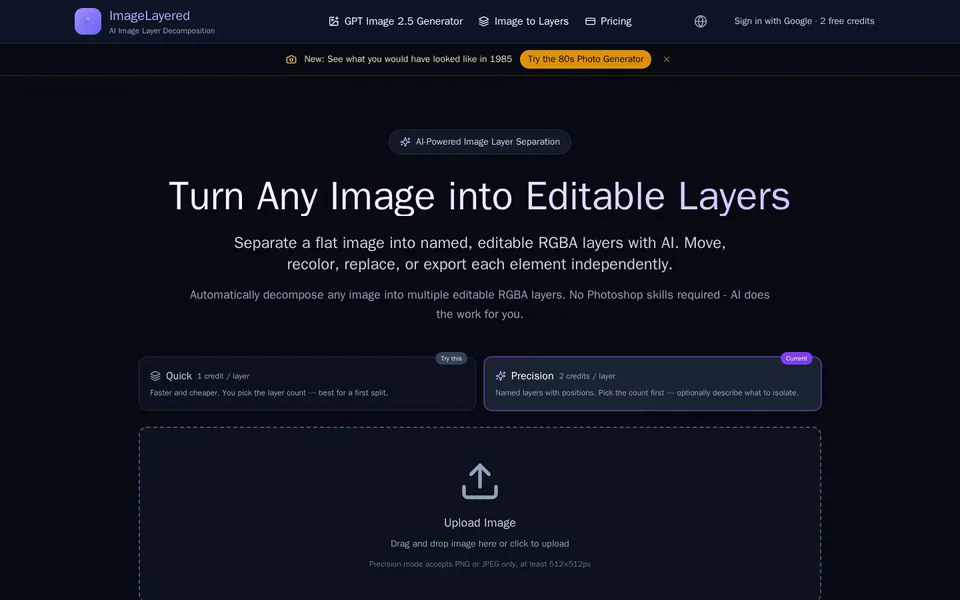
Task: Dismiss the 80s Photo announcement banner
Action: [667, 59]
